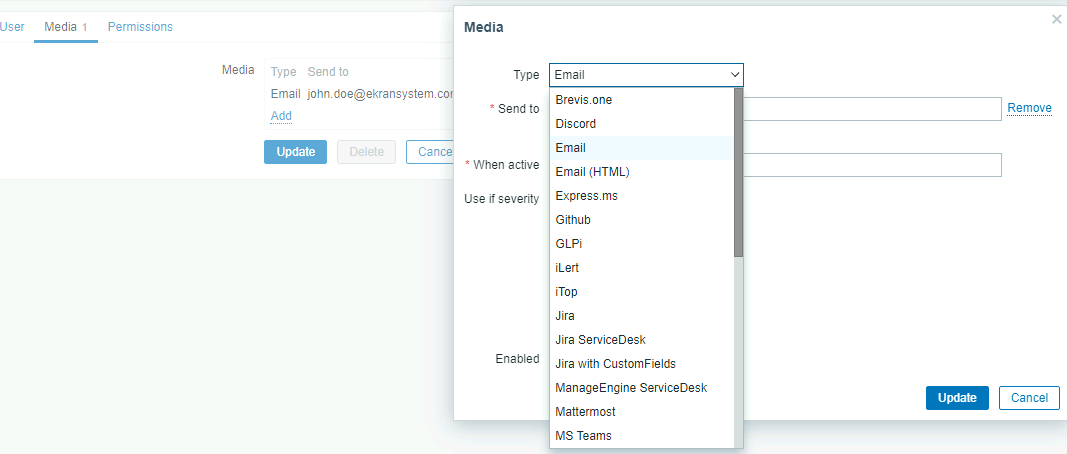1067x454 pixels.
Task: Click the dropdown list scrollbar
Action: pos(739,172)
